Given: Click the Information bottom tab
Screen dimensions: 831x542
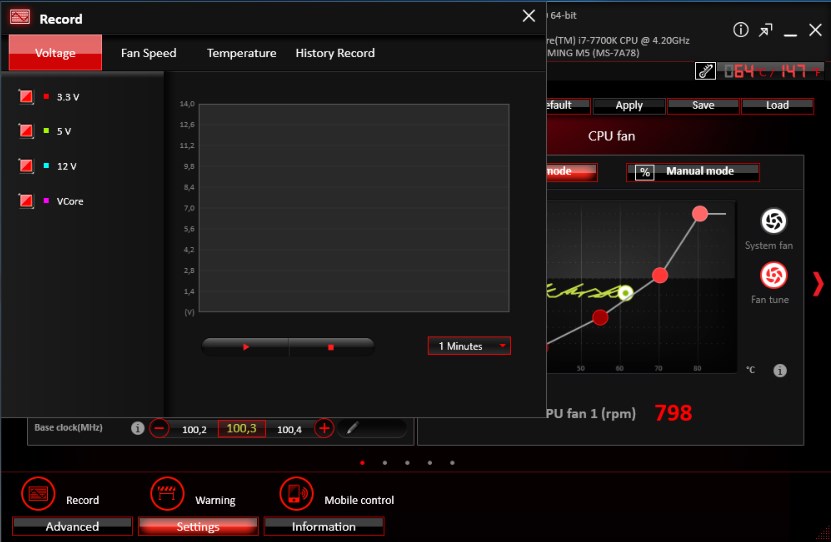Looking at the screenshot, I should (324, 526).
